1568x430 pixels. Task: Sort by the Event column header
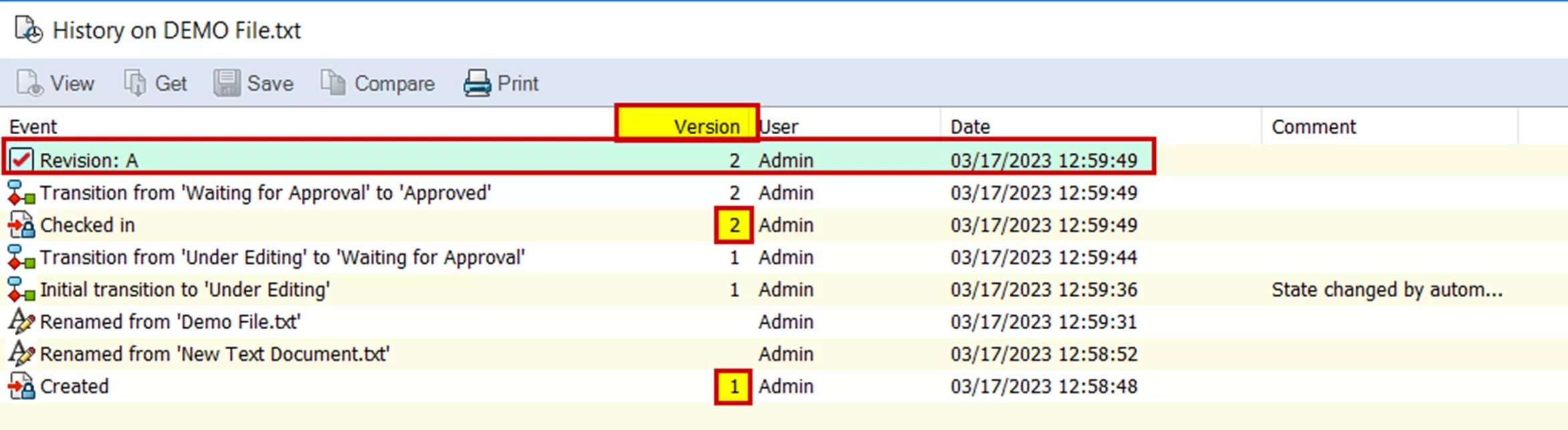[33, 127]
